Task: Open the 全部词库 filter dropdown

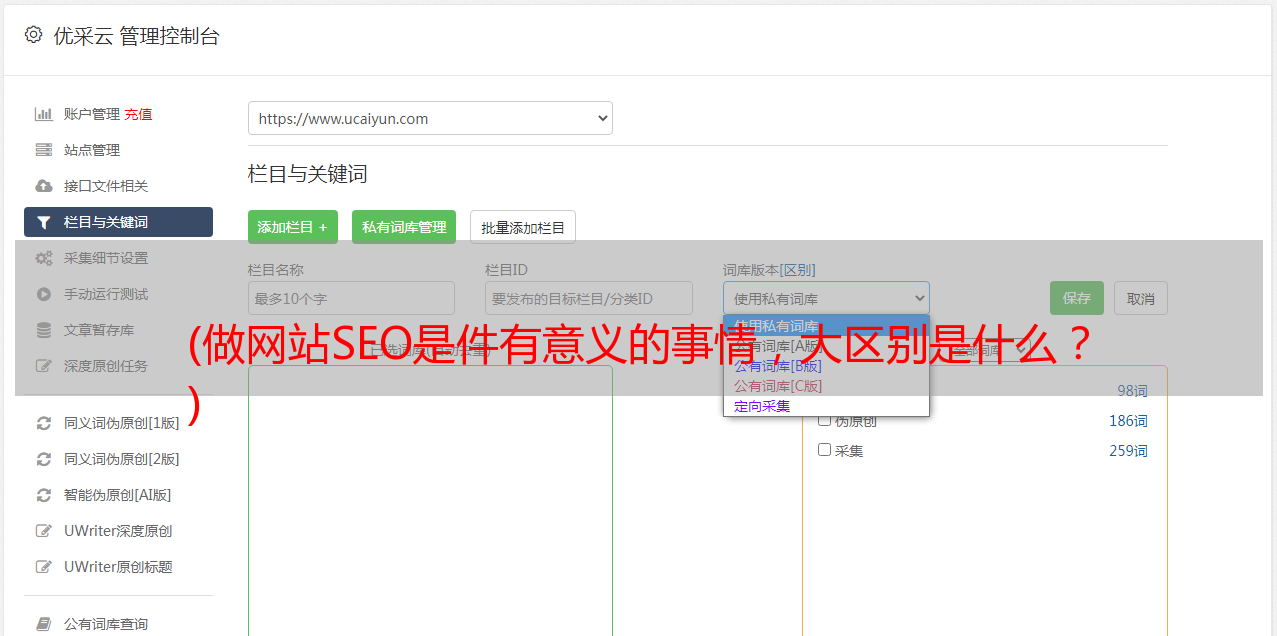Action: click(988, 350)
